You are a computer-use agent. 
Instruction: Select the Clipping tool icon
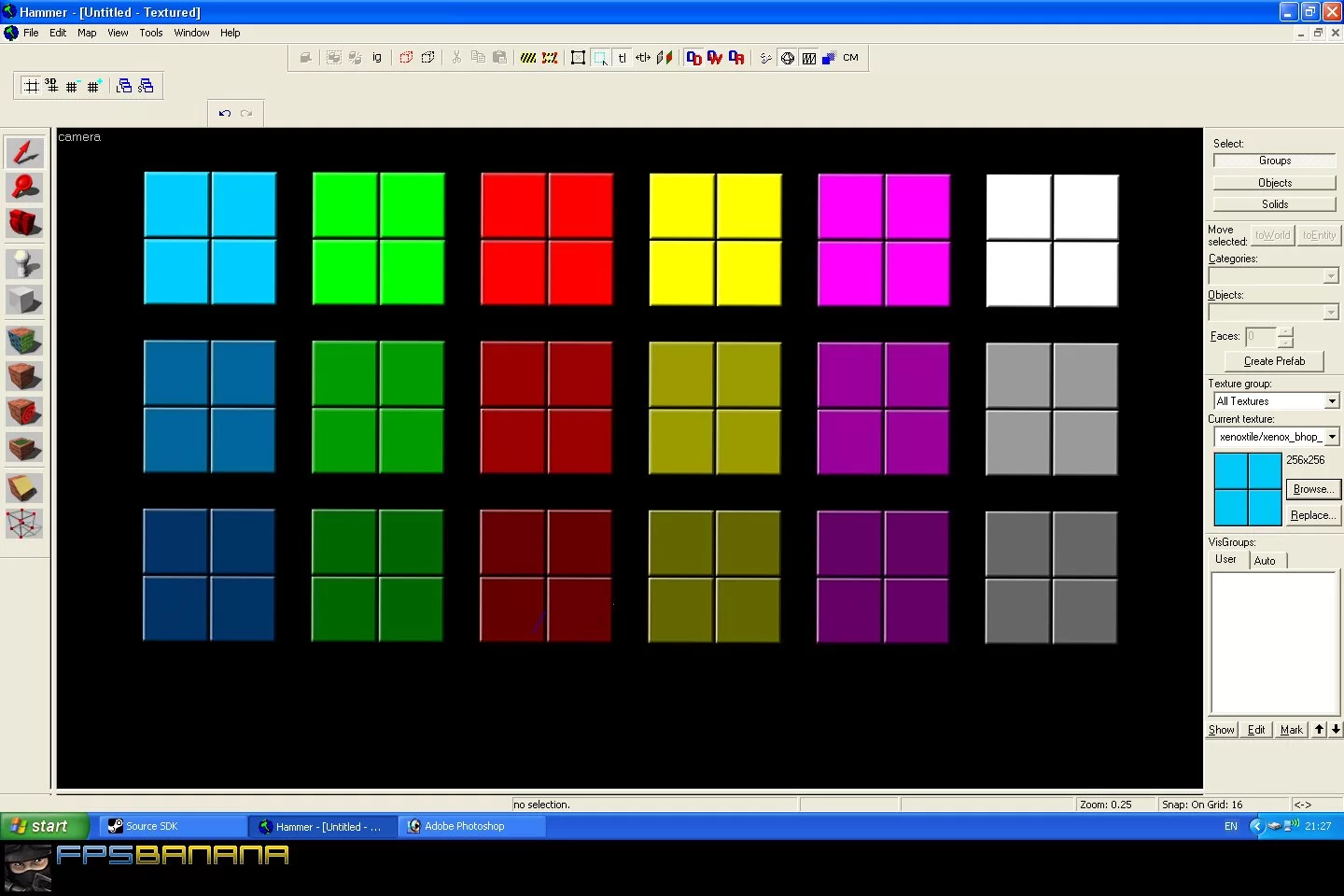click(25, 488)
